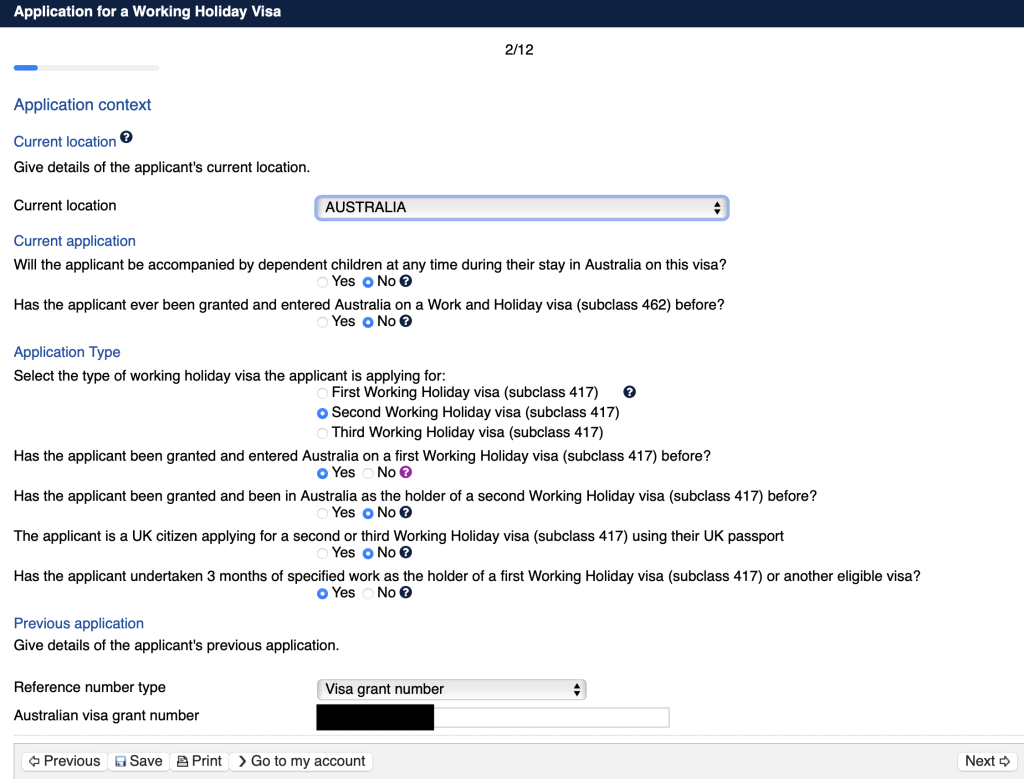Viewport: 1024px width, 779px height.
Task: Click the Australian visa grant number field
Action: click(550, 717)
